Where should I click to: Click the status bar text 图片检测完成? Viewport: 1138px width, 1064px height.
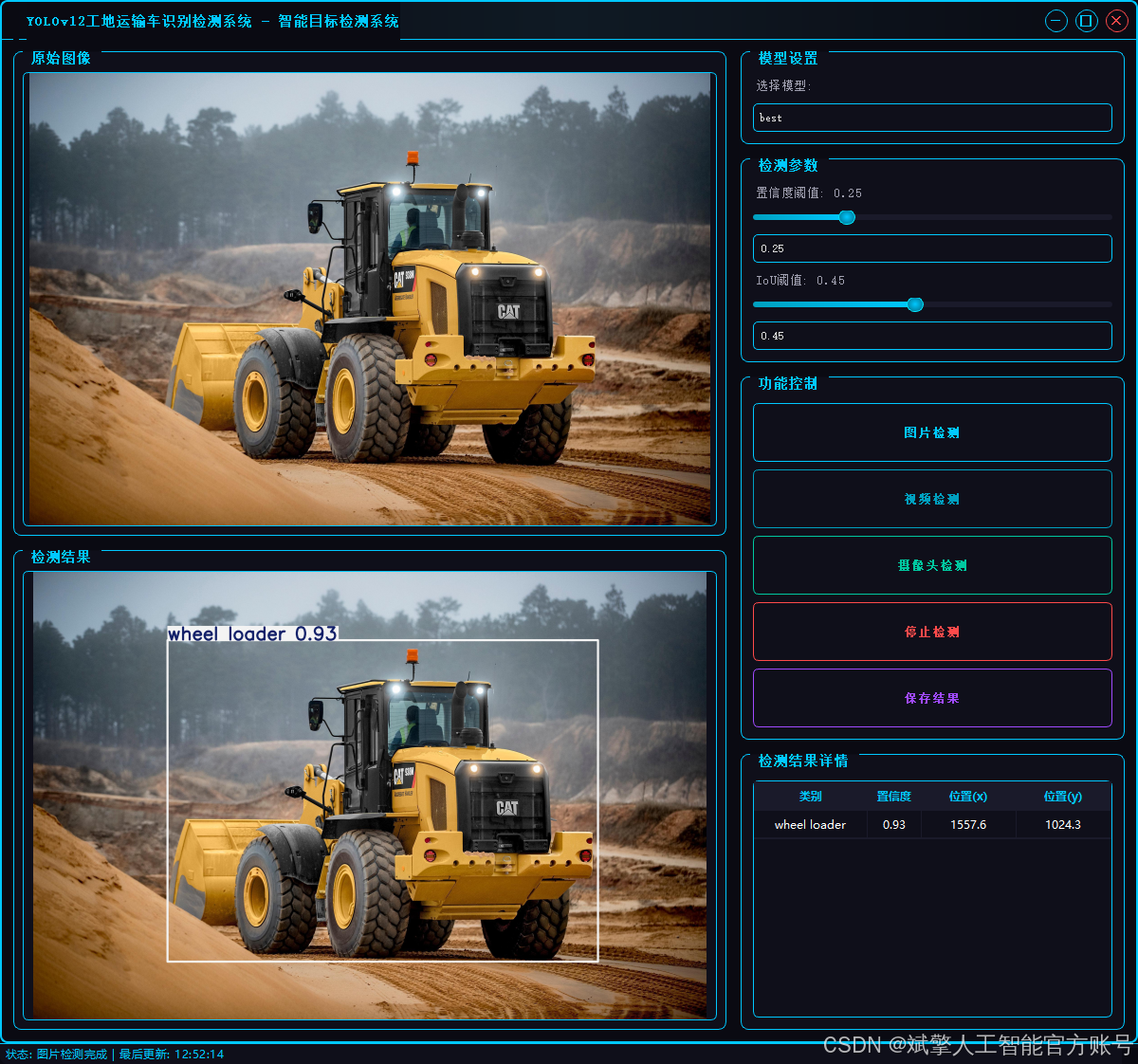click(x=72, y=1055)
